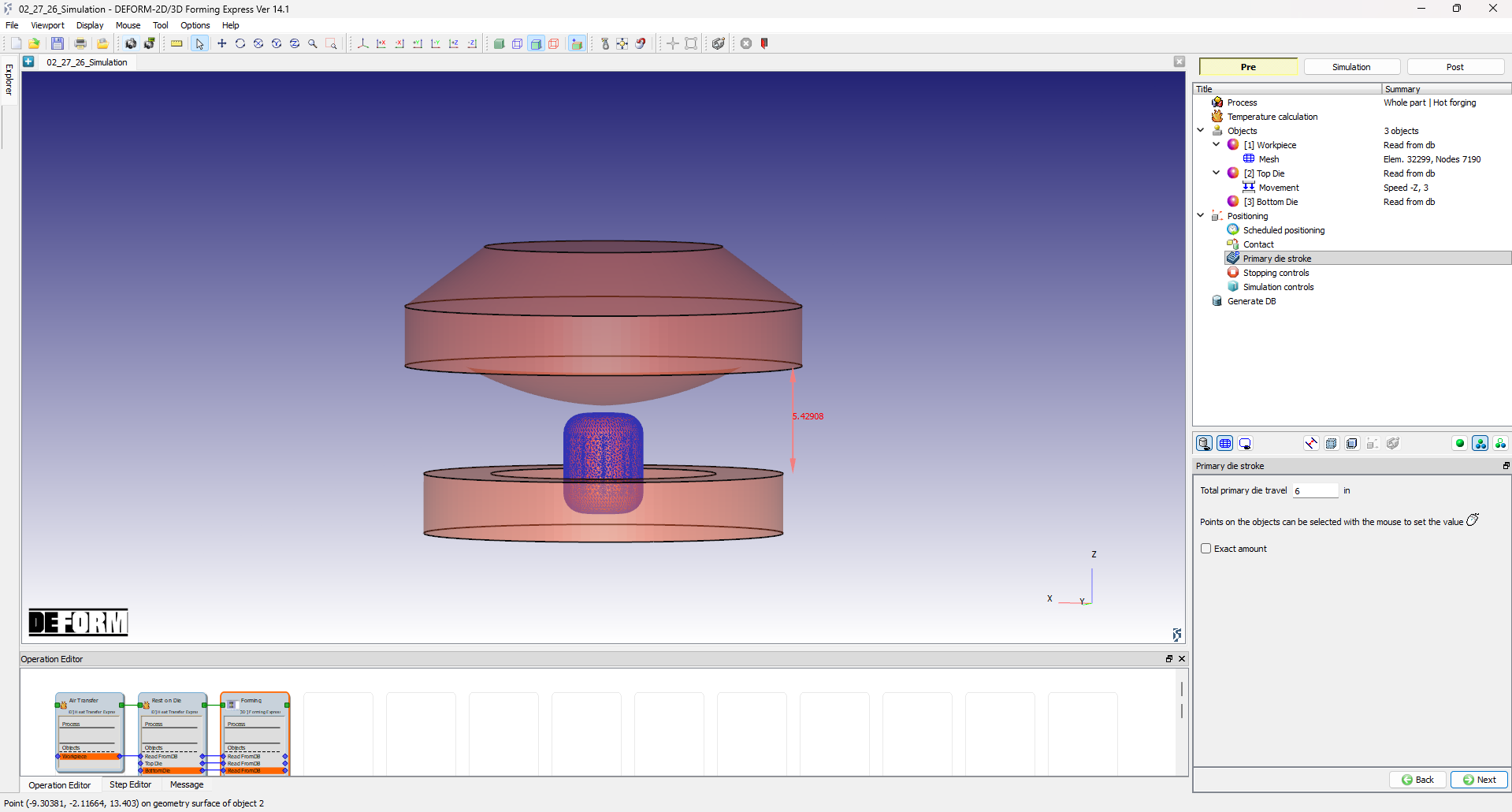Switch to solid shaded display mode
Viewport: 1512px width, 812px height.
[500, 43]
